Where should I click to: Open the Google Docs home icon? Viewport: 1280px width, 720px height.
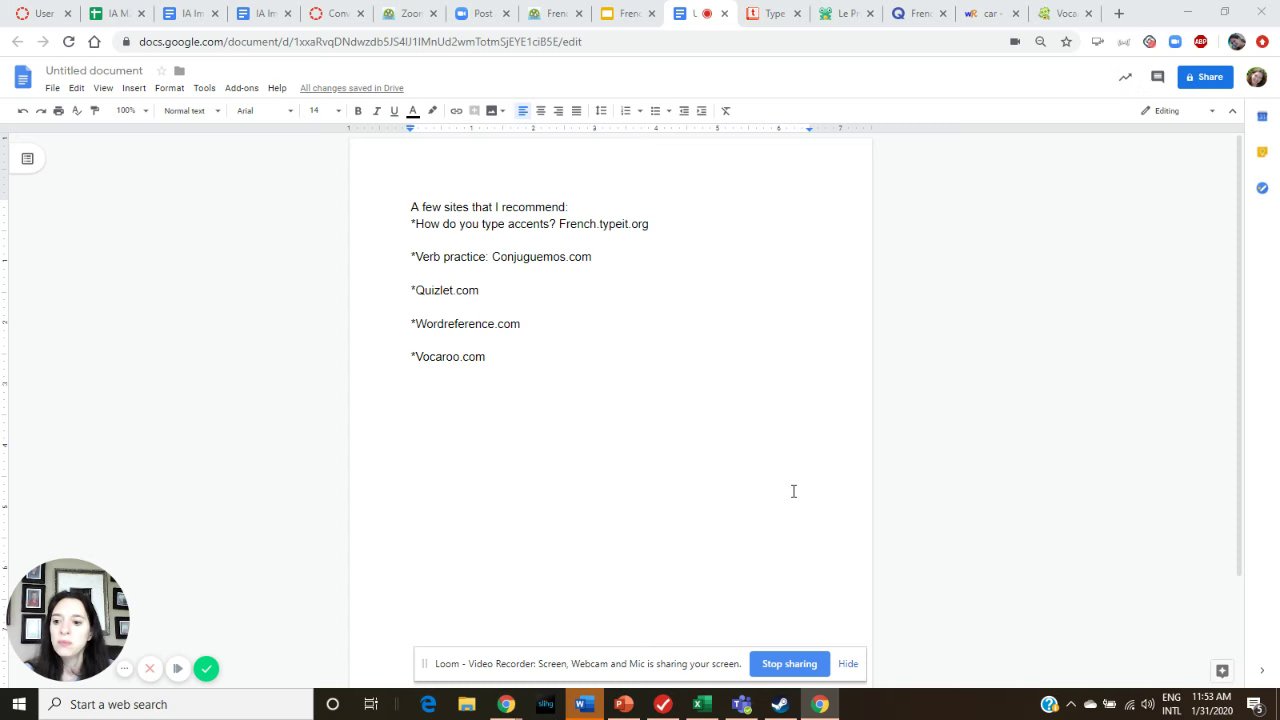pos(23,77)
